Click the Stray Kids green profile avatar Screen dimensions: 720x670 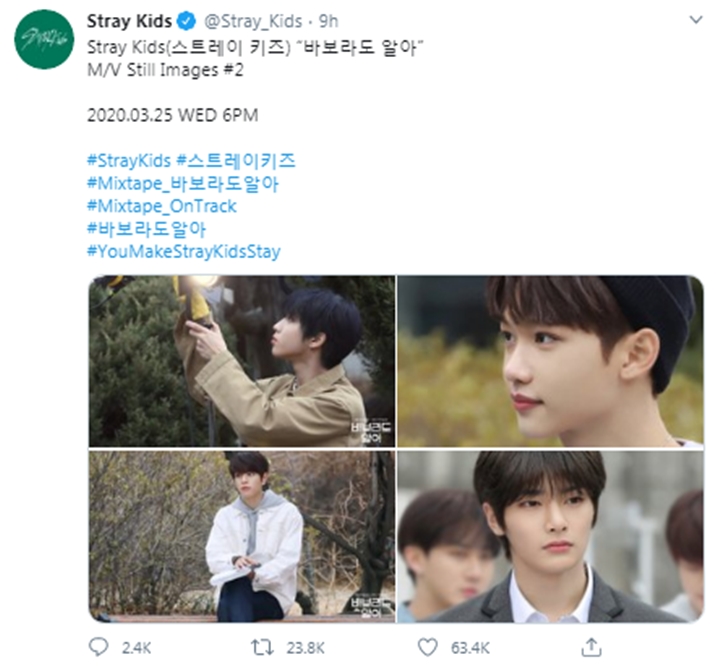point(44,39)
